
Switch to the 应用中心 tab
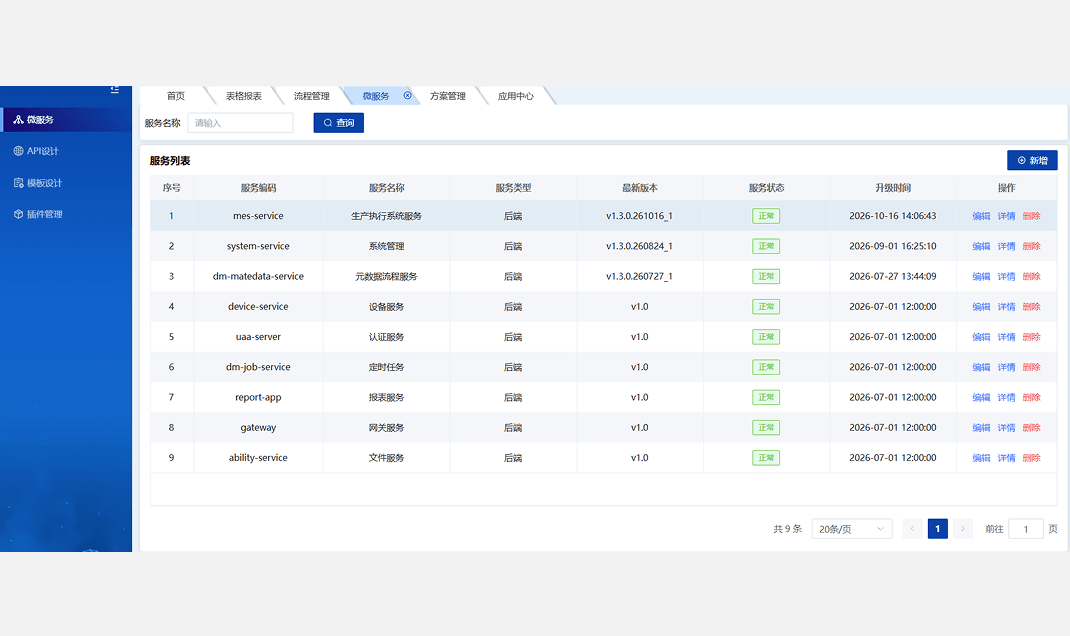(x=516, y=96)
